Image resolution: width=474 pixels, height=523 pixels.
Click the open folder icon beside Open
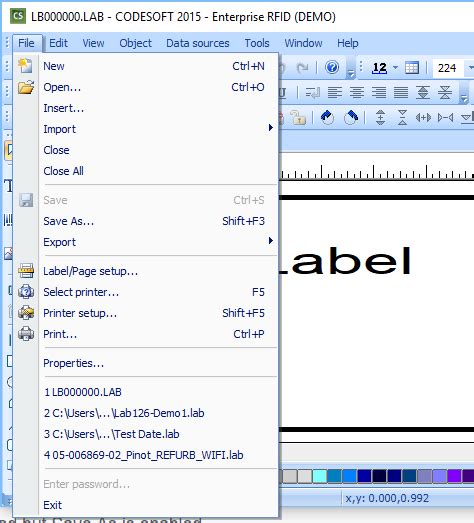click(26, 87)
